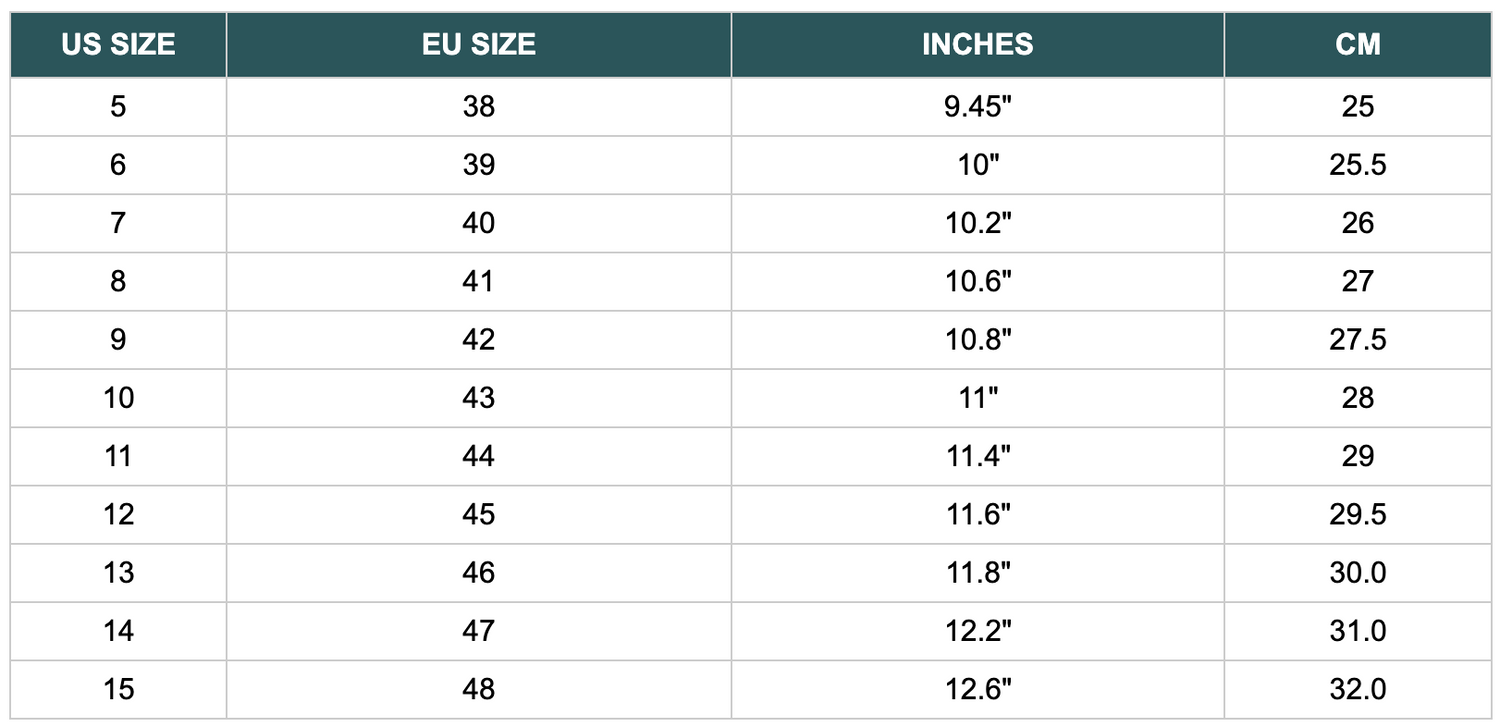Screen dimensions: 1500x727
Task: Select EU size 47 cell
Action: [x=479, y=630]
